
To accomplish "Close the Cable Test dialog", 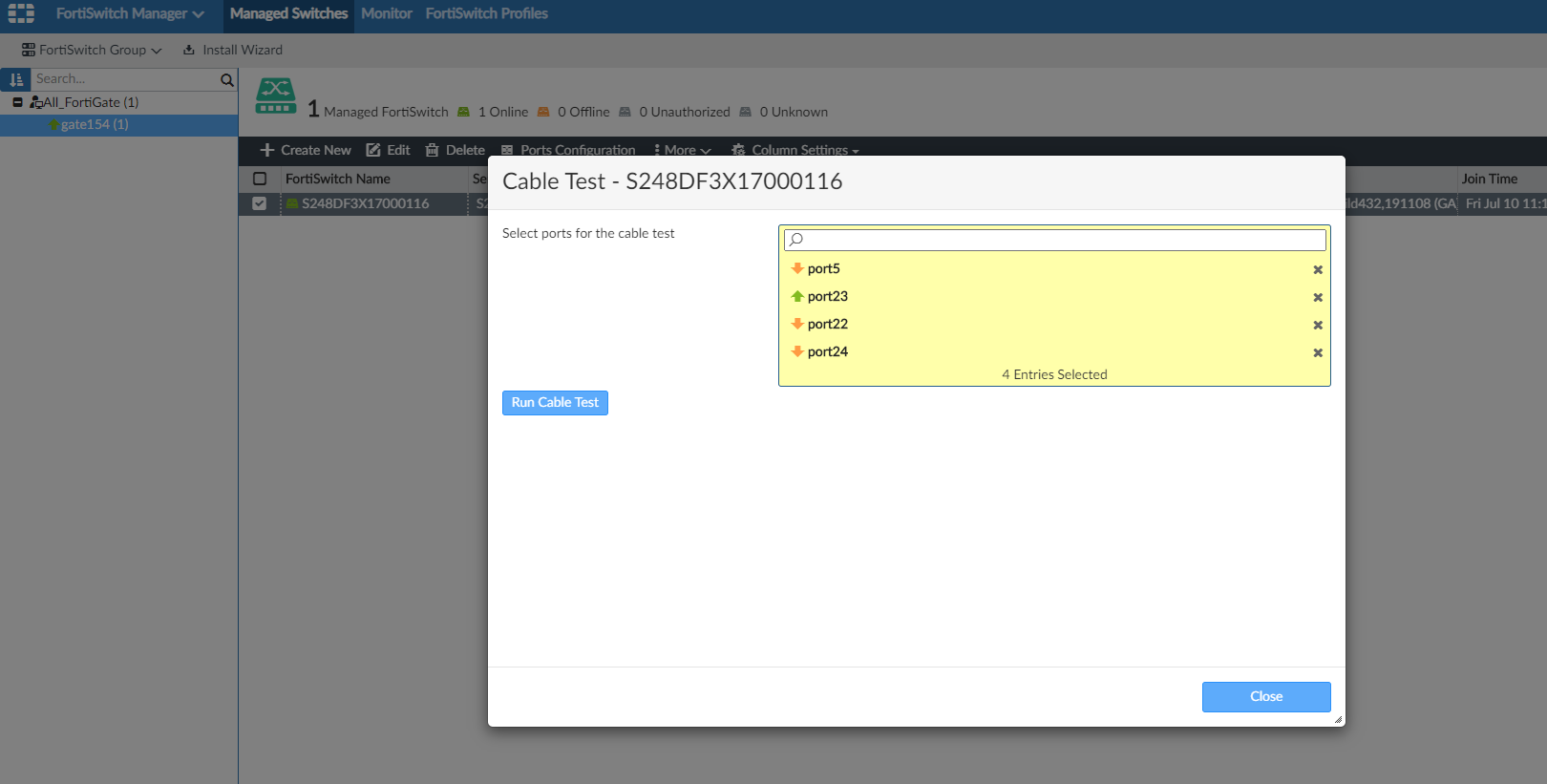I will coord(1266,697).
